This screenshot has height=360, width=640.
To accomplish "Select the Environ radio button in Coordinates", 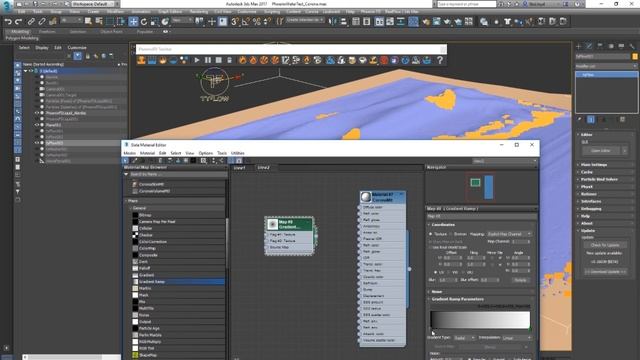I will 451,234.
